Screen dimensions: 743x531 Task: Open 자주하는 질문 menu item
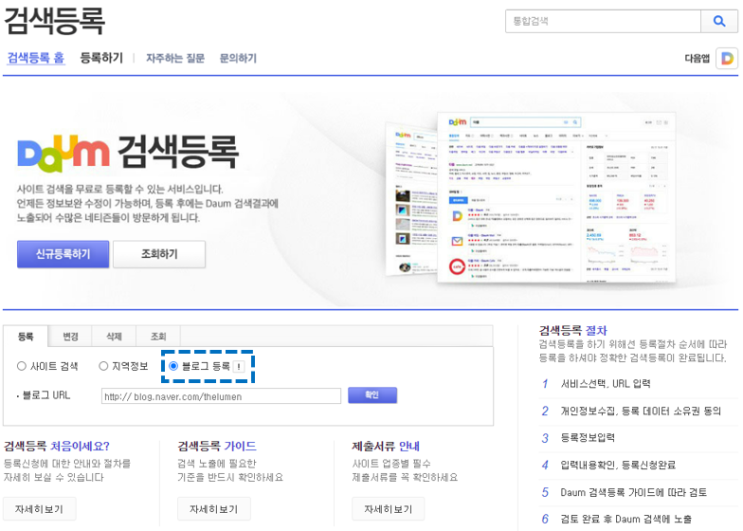click(175, 58)
